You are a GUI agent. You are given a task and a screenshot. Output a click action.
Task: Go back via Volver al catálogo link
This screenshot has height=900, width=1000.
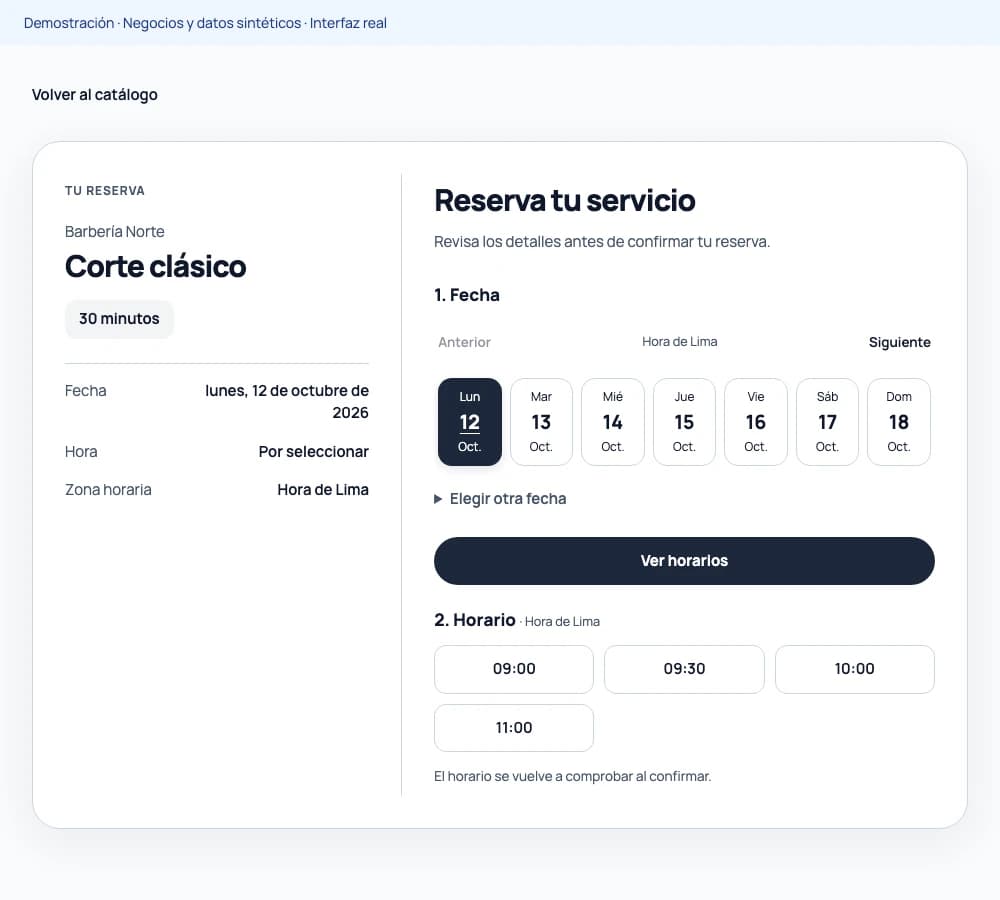point(94,94)
